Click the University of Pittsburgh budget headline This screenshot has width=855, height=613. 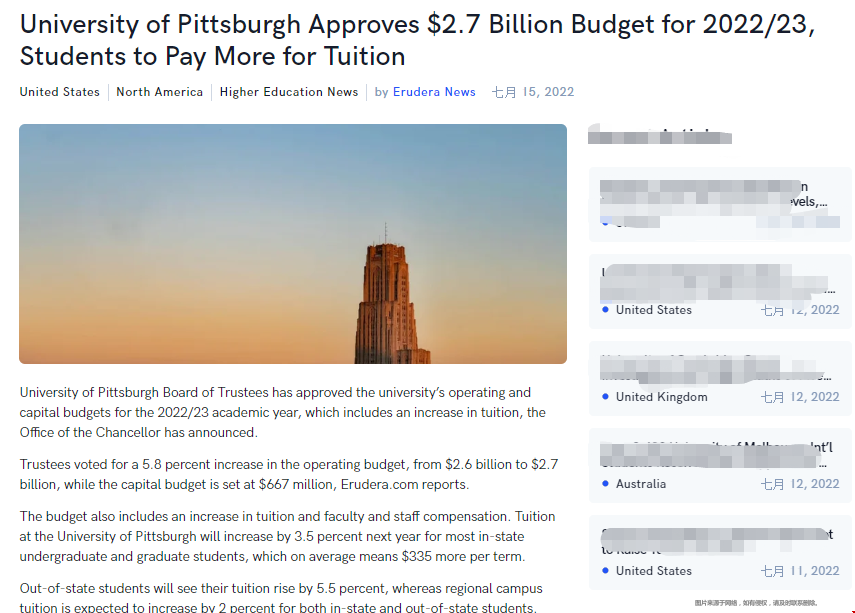pyautogui.click(x=417, y=40)
